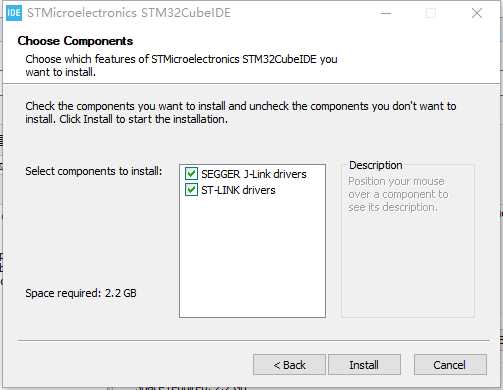
Task: Click the Space required 2.2 GB text
Action: 81,293
